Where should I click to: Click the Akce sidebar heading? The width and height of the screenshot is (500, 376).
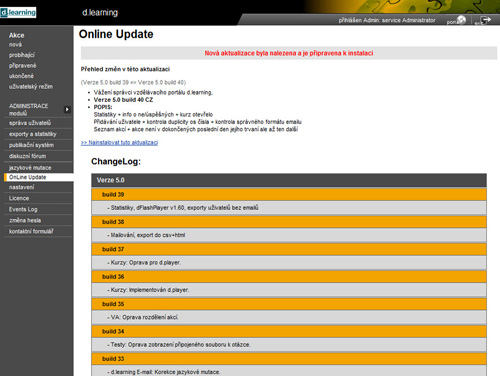tap(16, 35)
